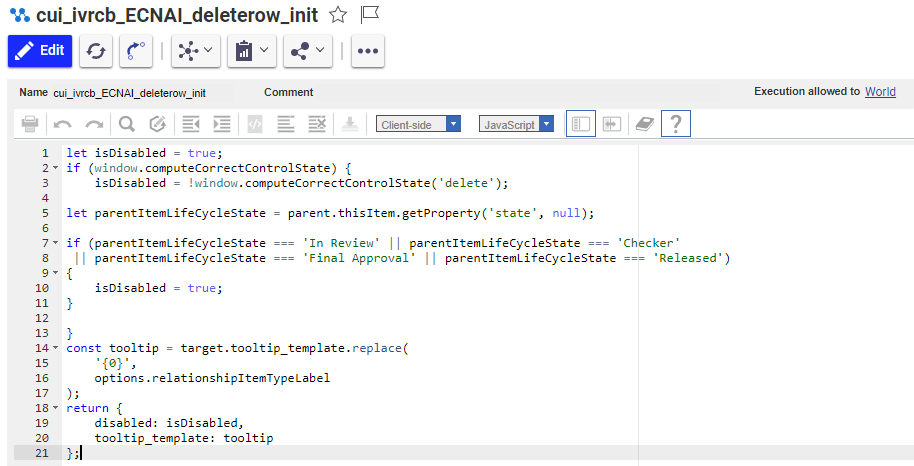Click the undo arrow in editor toolbar
Screen dimensions: 914x466
pyautogui.click(x=63, y=124)
